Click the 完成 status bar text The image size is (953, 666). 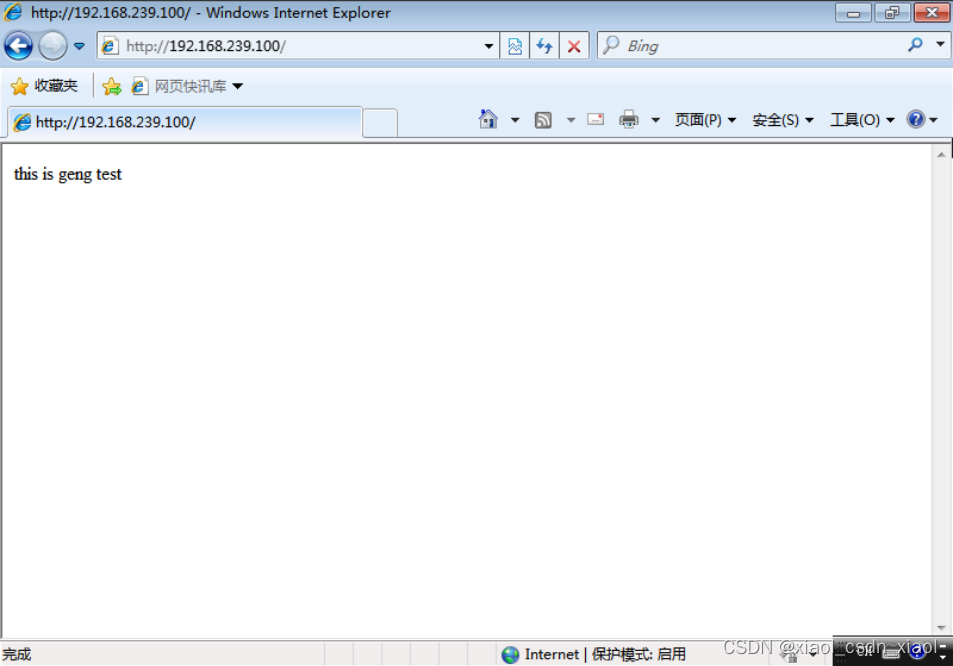(16, 654)
